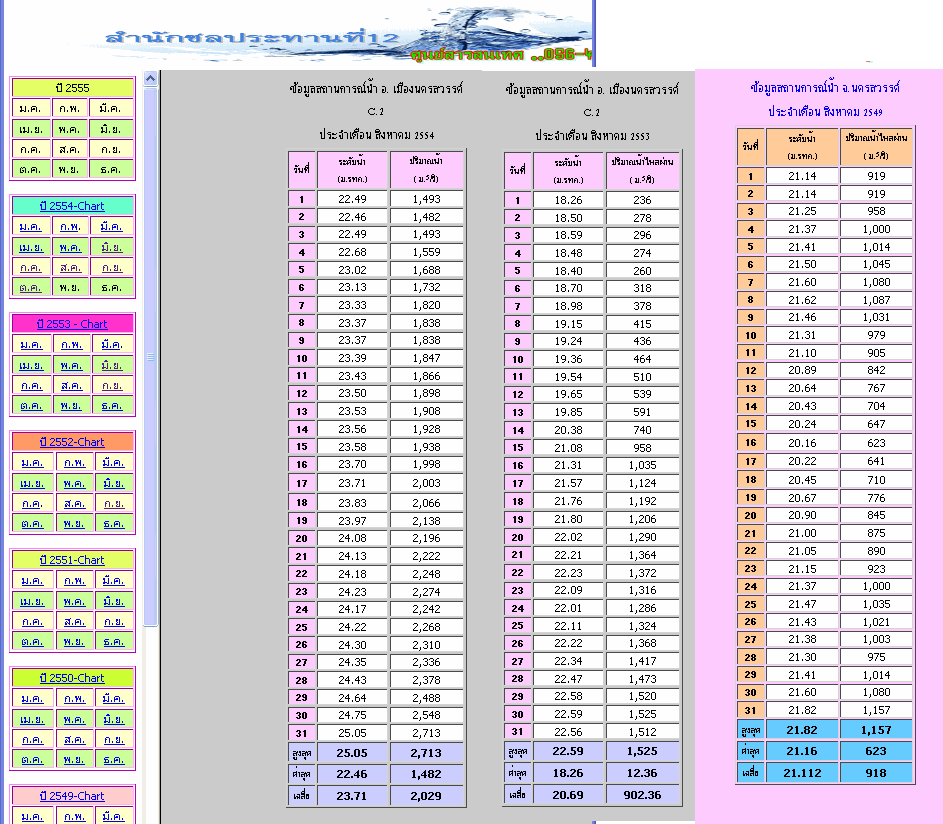943x824 pixels.
Task: Click the 1,045 flow value cell
Action: tap(876, 264)
